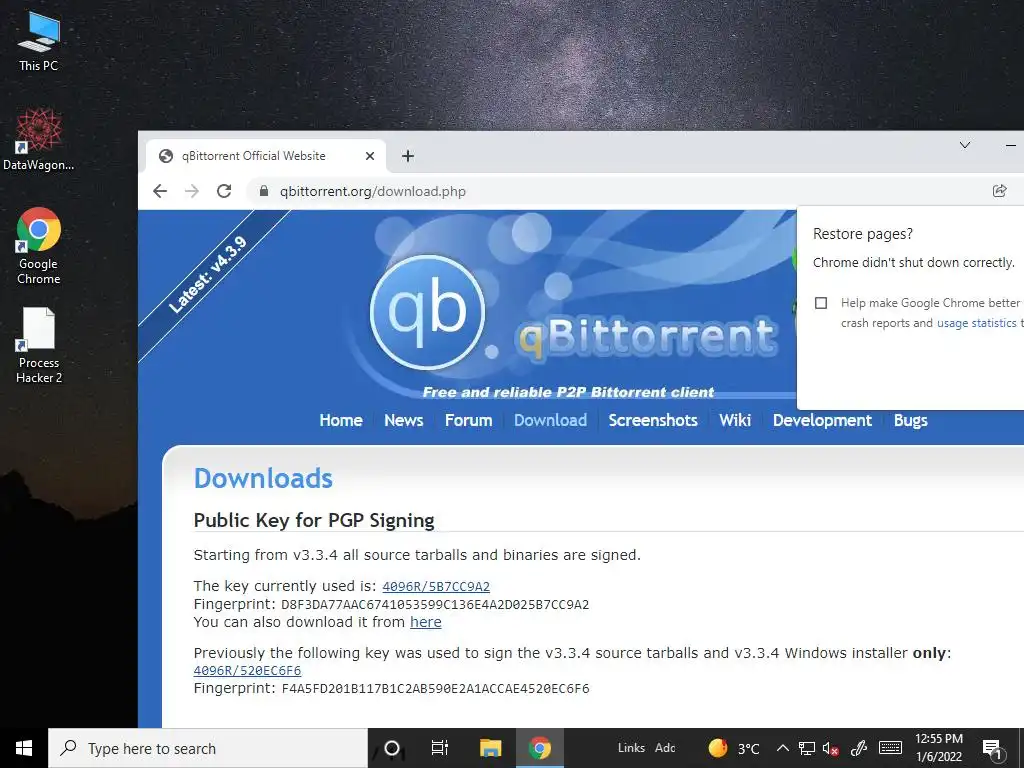Show hidden tray icons with the up chevron
The height and width of the screenshot is (768, 1024).
[x=782, y=748]
